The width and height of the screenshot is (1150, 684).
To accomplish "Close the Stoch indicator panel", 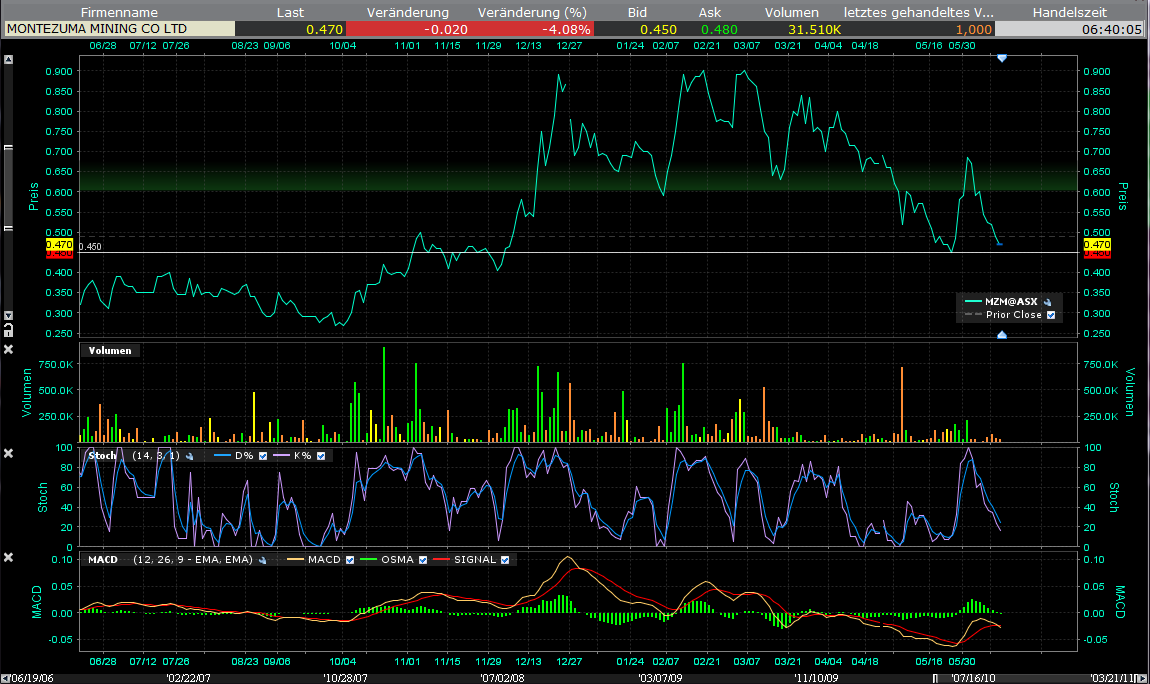I will coord(9,454).
